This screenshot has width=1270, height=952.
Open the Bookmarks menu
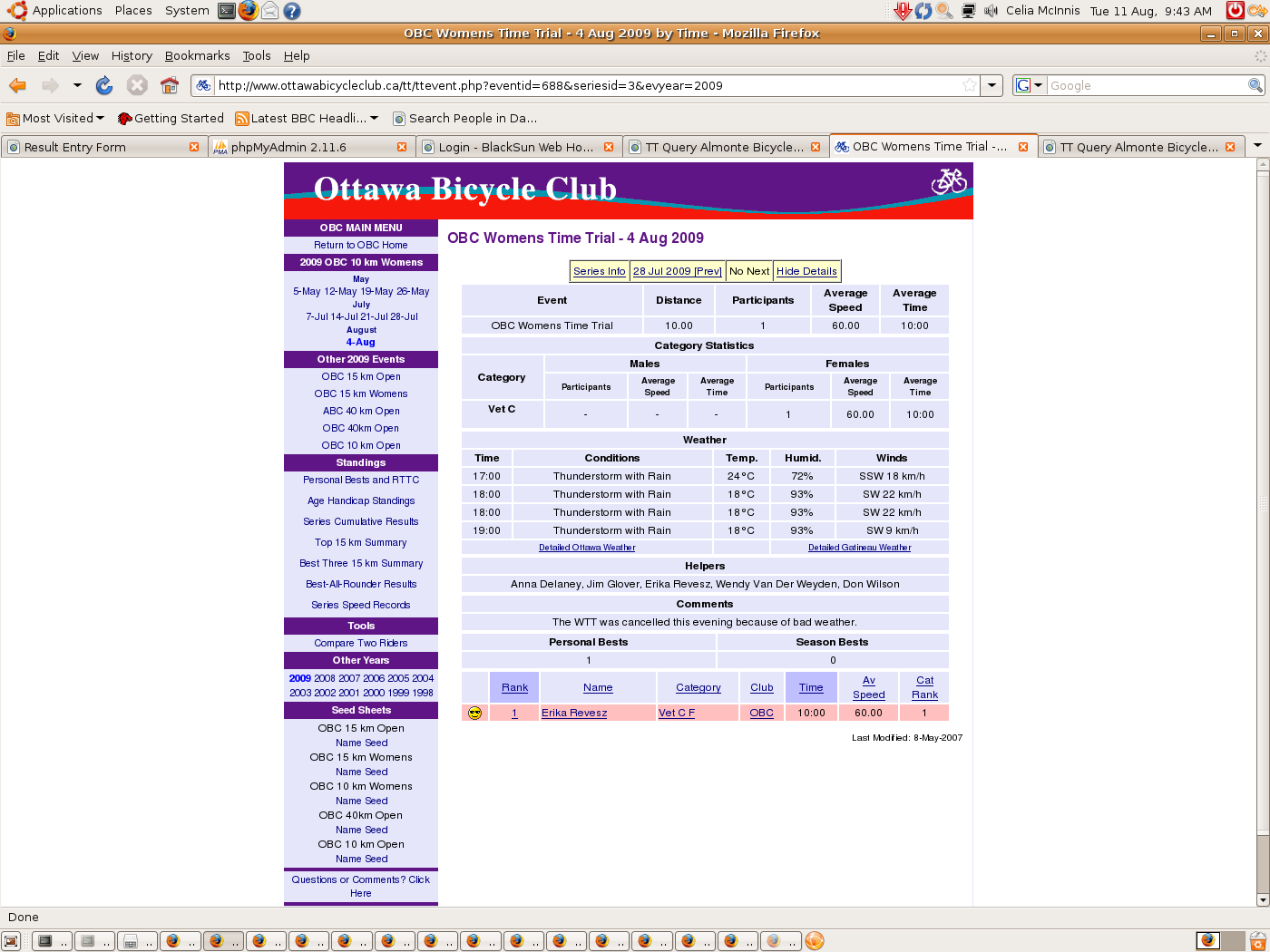197,55
